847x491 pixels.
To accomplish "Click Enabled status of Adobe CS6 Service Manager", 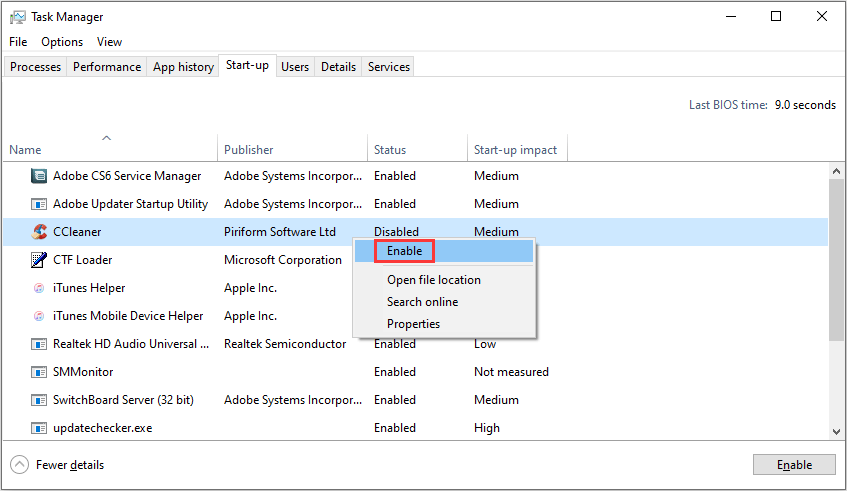I will [x=395, y=176].
